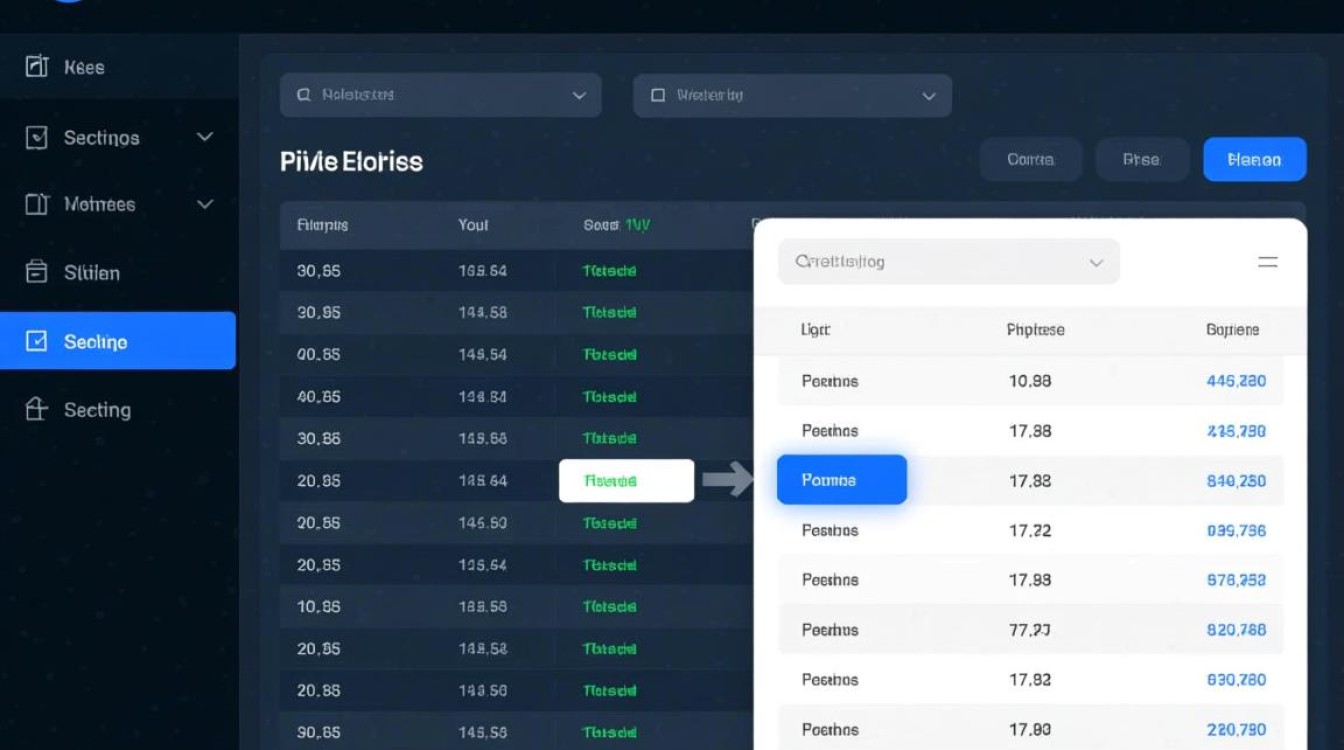Click the Corrra button
The image size is (1344, 750).
pos(1030,159)
